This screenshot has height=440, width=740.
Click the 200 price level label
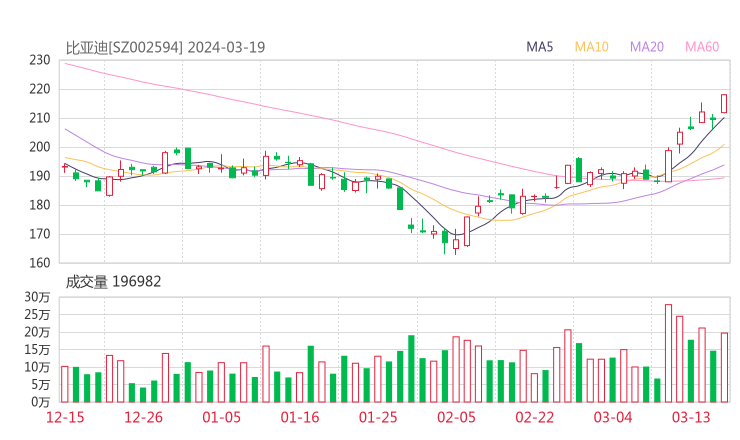39,147
